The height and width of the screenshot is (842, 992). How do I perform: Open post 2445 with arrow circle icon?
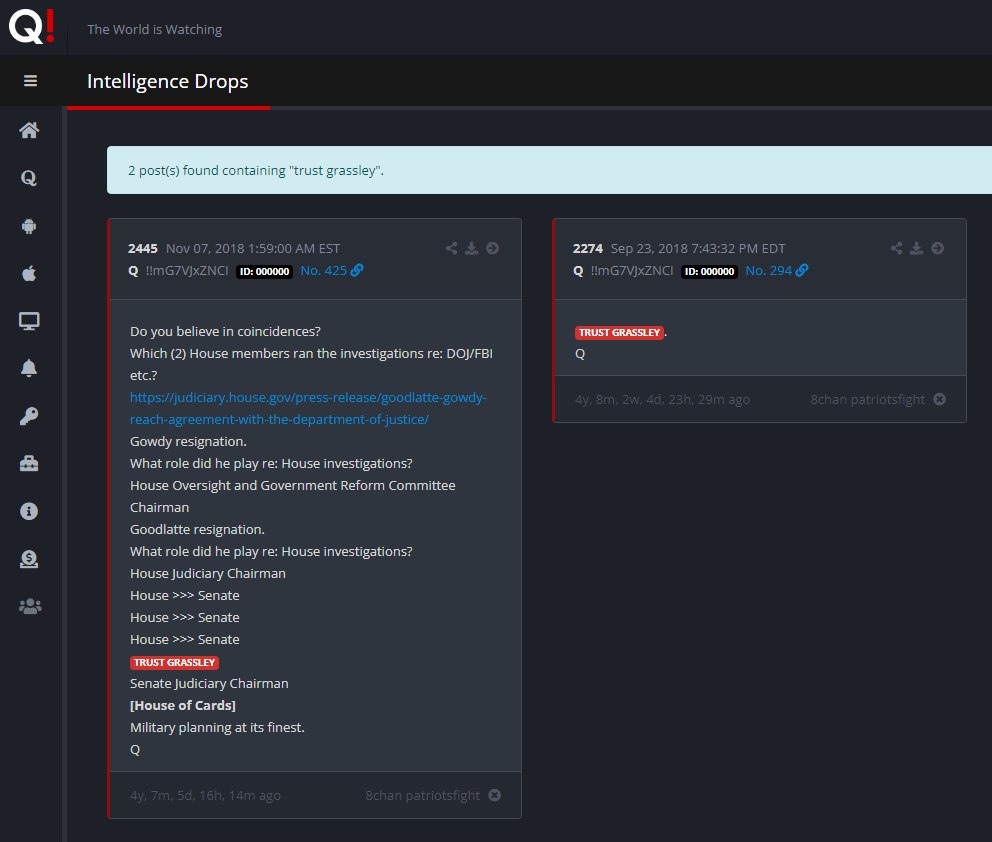point(492,248)
